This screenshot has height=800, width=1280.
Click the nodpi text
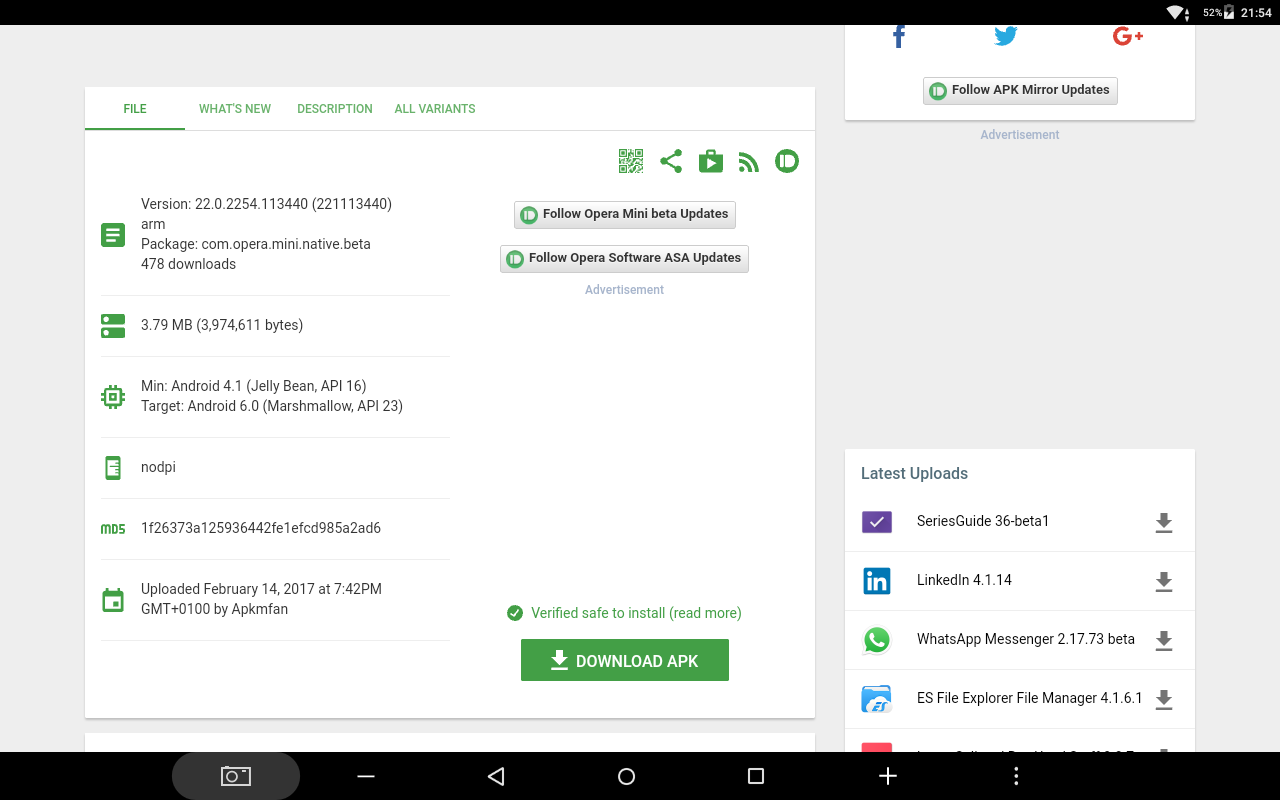tap(158, 467)
